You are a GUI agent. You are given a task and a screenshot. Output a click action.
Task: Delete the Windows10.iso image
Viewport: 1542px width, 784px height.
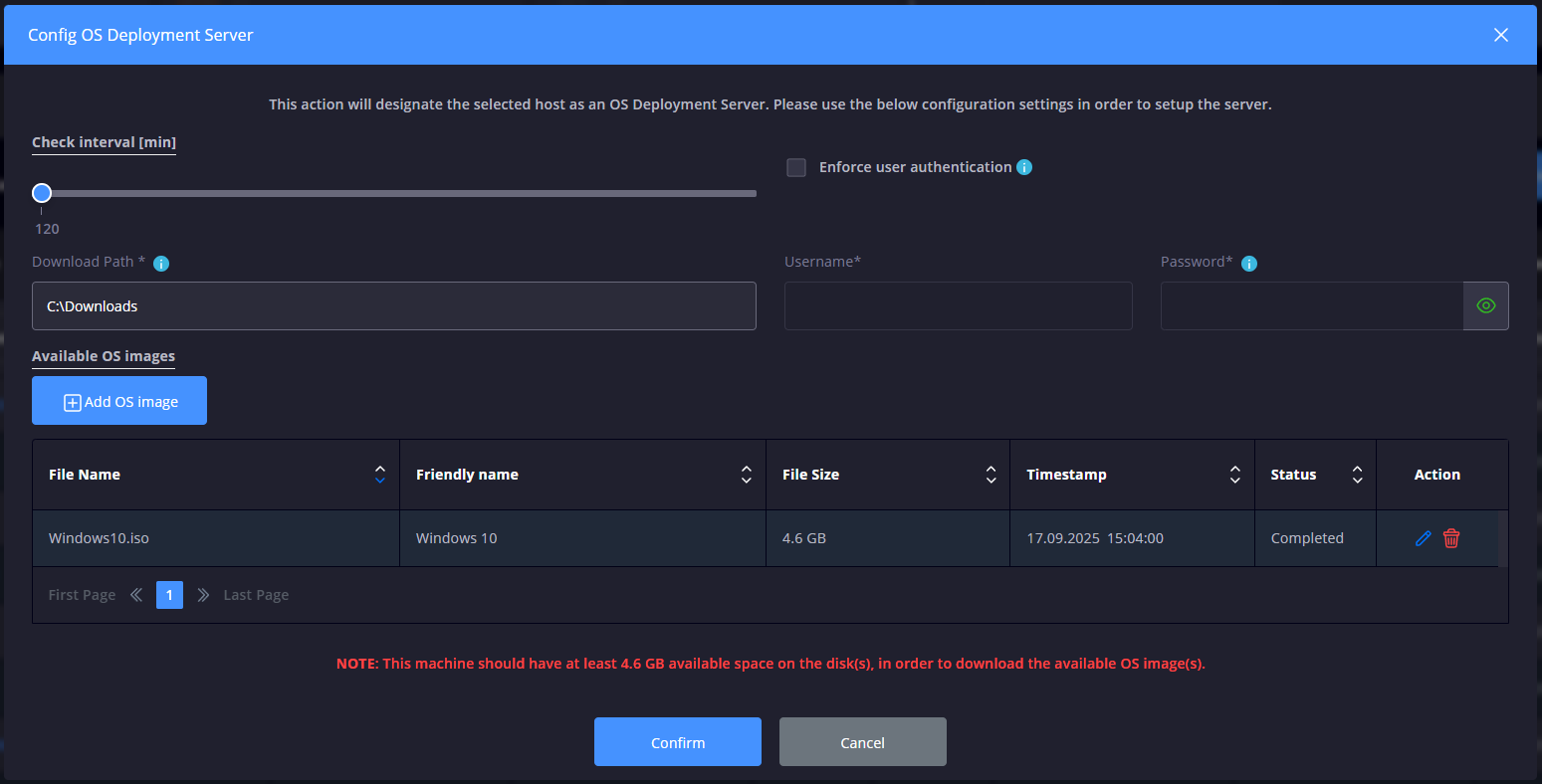point(1451,537)
